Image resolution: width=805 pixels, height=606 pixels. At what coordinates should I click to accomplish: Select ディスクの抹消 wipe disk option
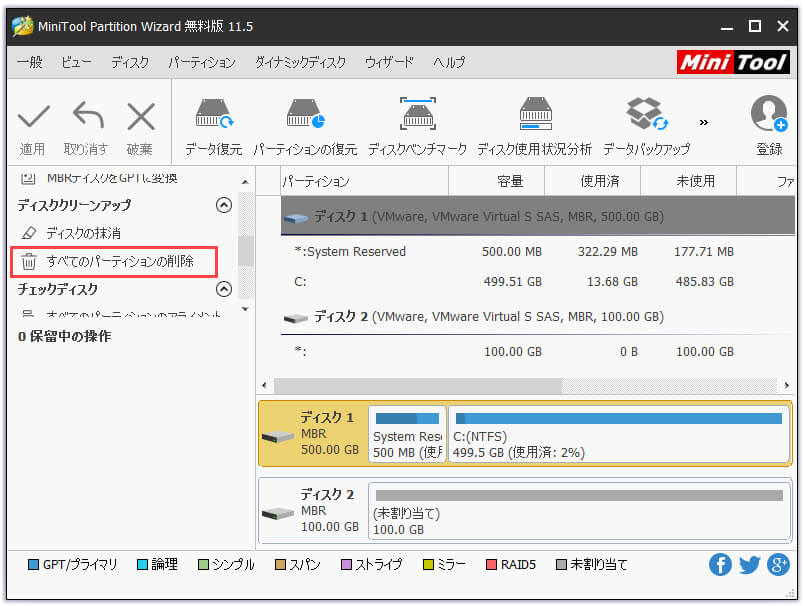point(83,233)
